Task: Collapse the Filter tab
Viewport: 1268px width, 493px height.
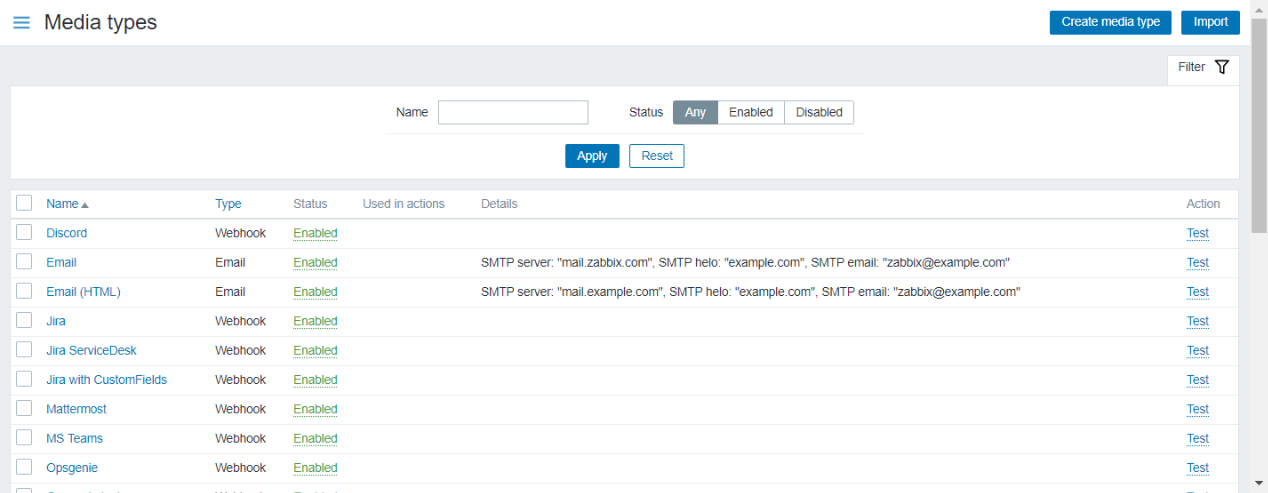Action: 1203,68
